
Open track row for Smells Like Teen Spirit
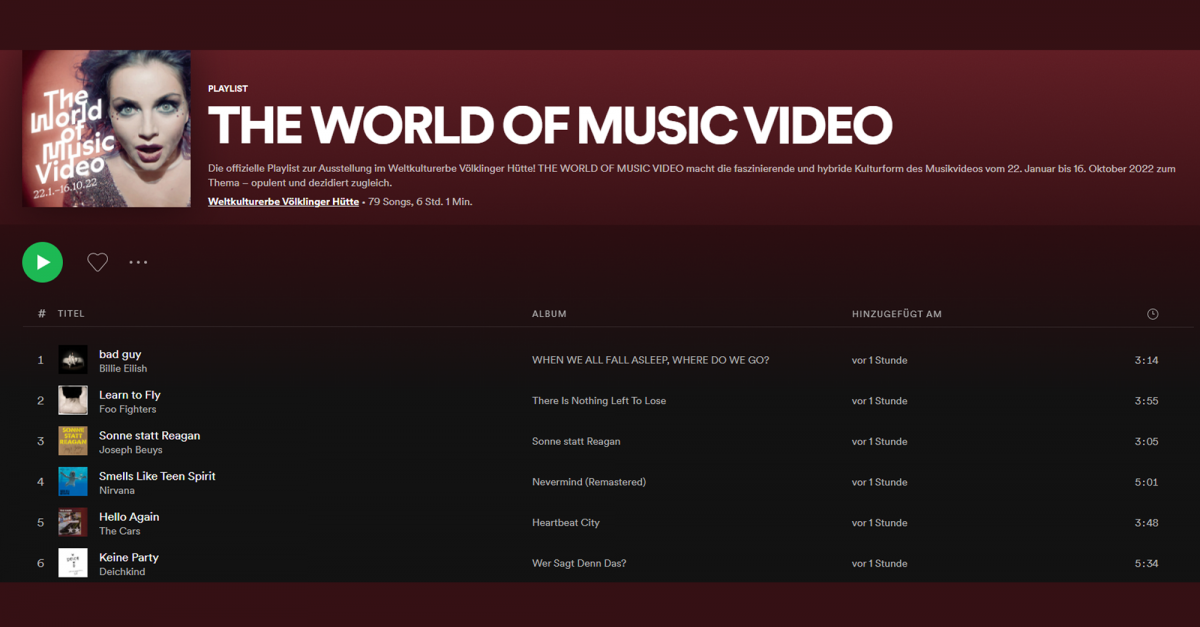157,476
